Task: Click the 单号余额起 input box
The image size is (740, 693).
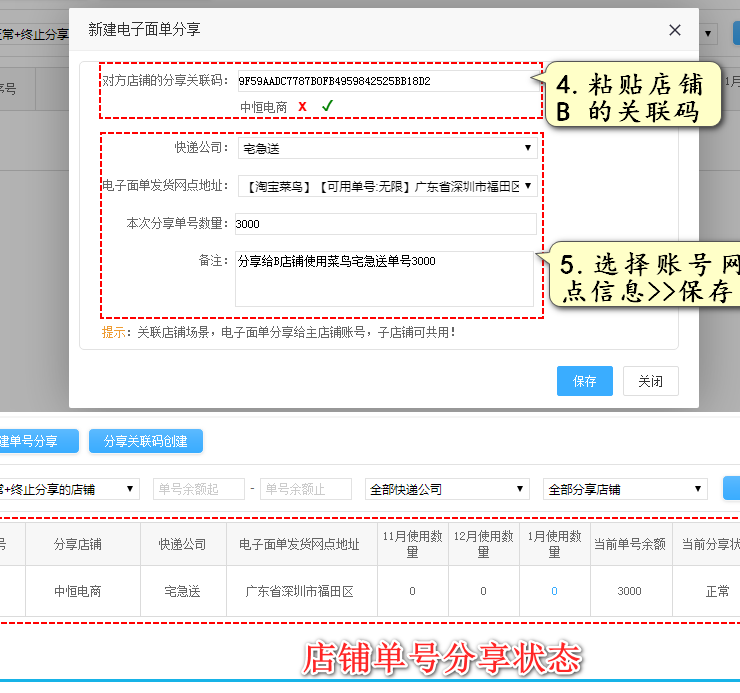Action: click(198, 489)
